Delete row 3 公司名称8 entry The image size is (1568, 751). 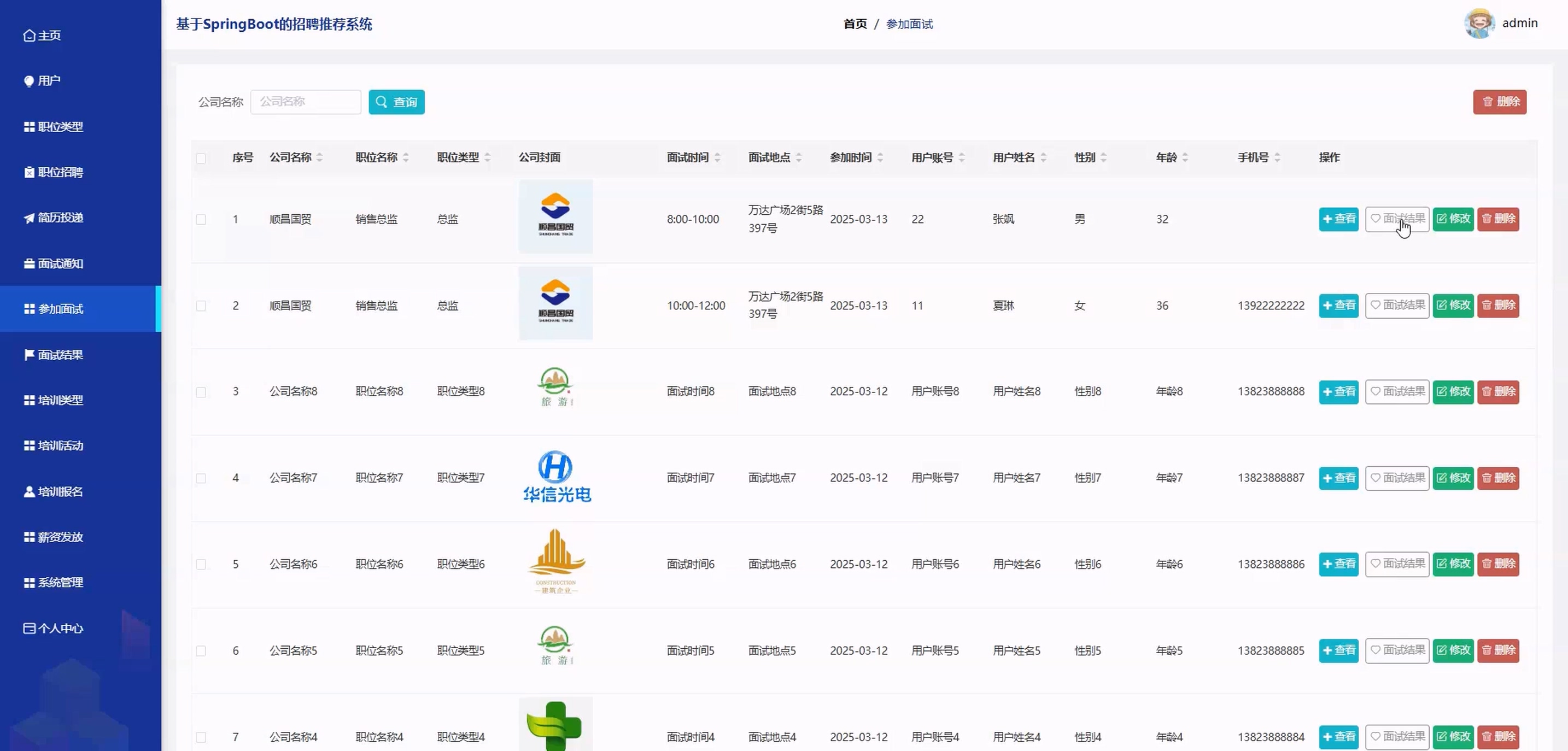(1497, 391)
